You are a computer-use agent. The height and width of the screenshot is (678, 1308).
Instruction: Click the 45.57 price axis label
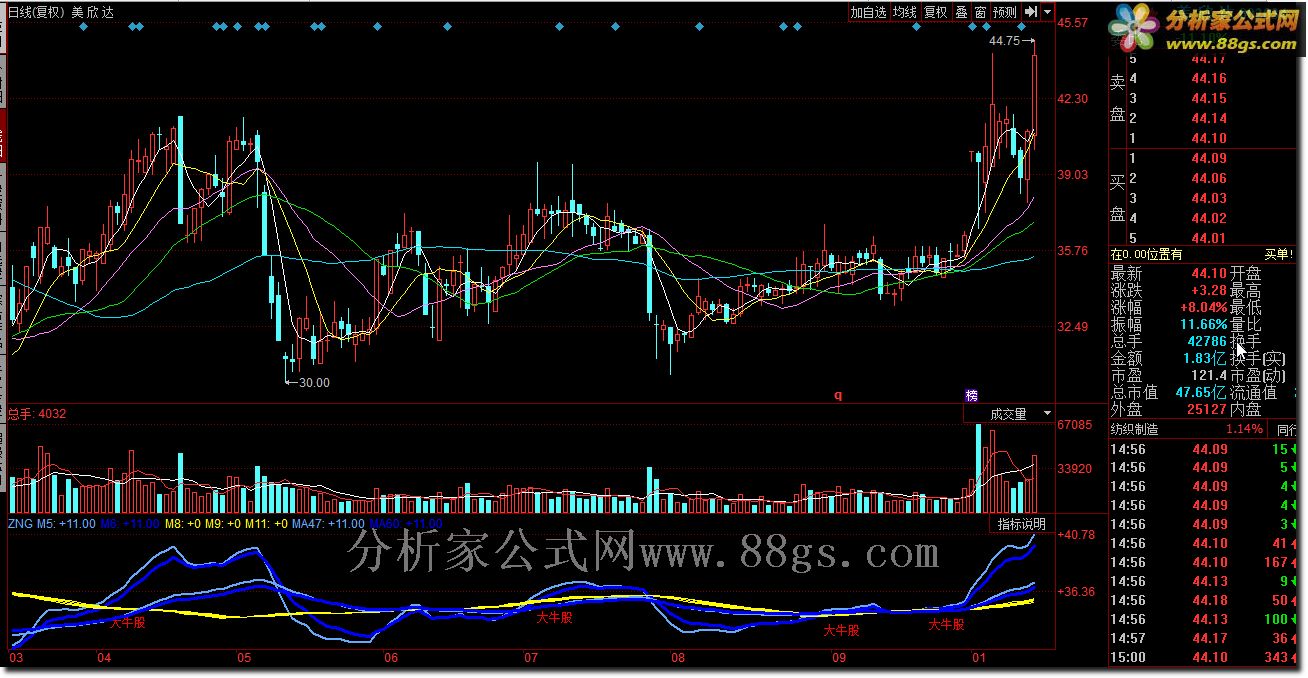pos(1073,22)
